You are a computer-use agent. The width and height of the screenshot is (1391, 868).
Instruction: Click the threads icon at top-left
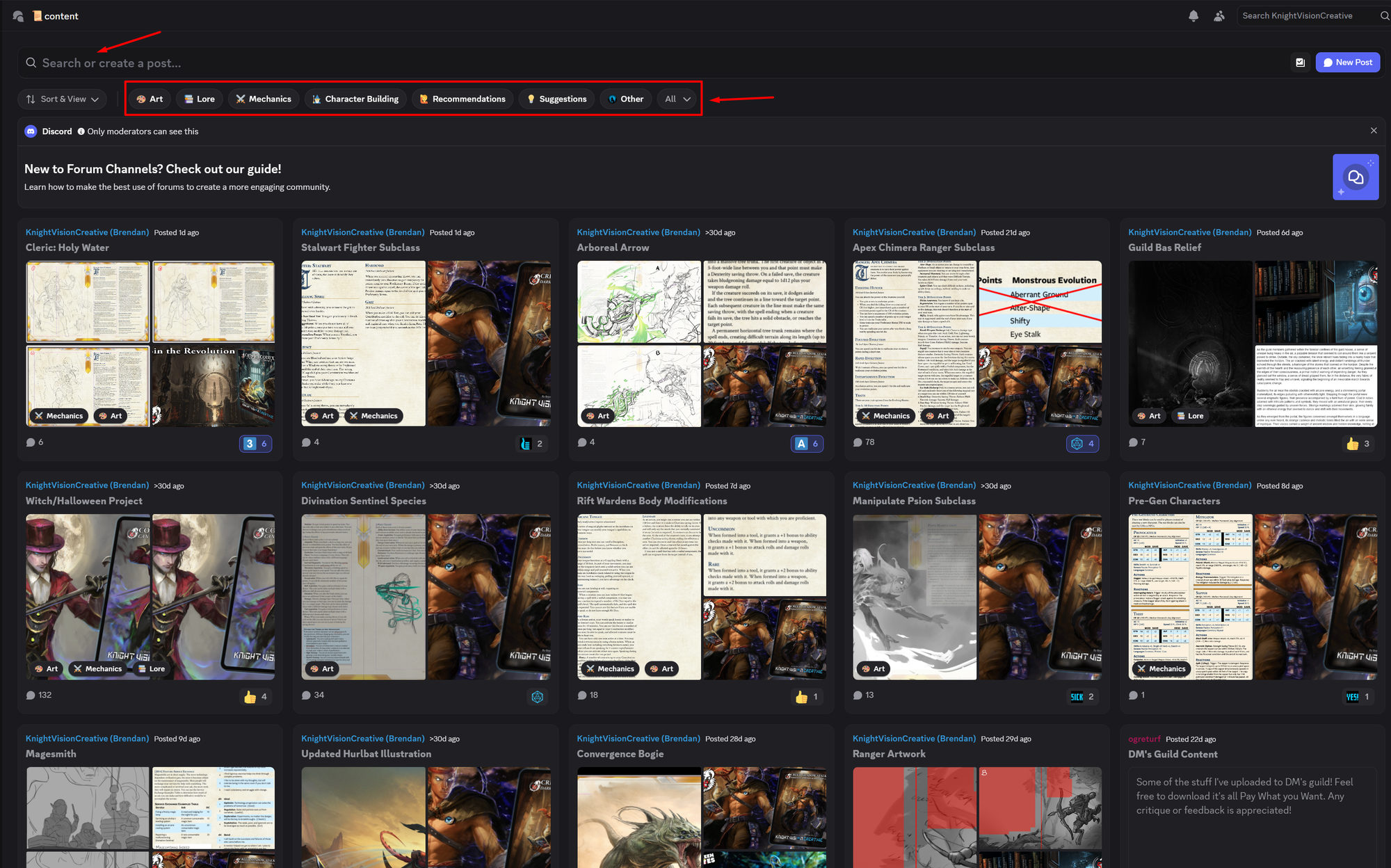18,16
